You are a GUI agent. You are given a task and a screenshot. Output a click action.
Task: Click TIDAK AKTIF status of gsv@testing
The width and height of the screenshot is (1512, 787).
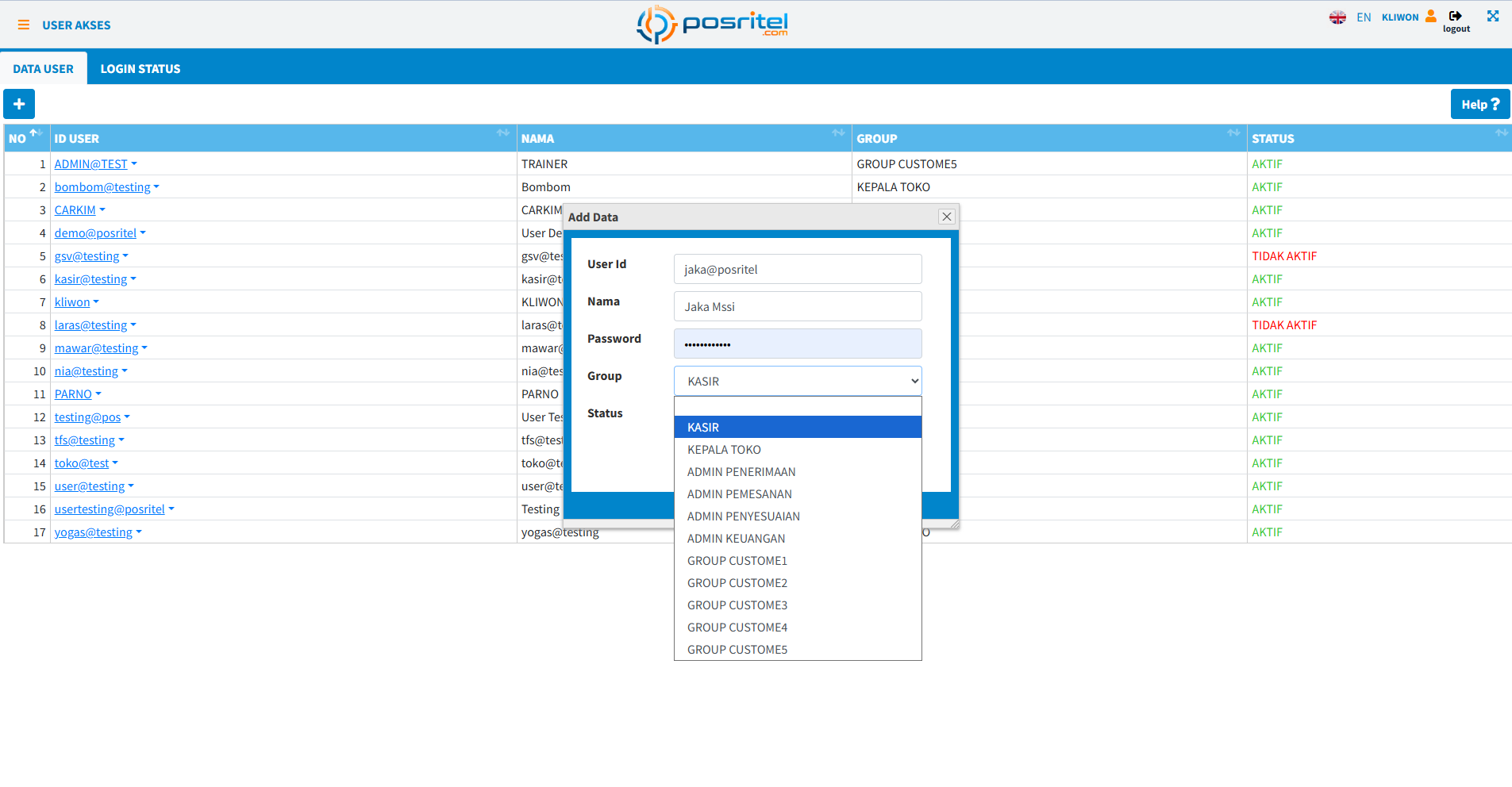1284,256
